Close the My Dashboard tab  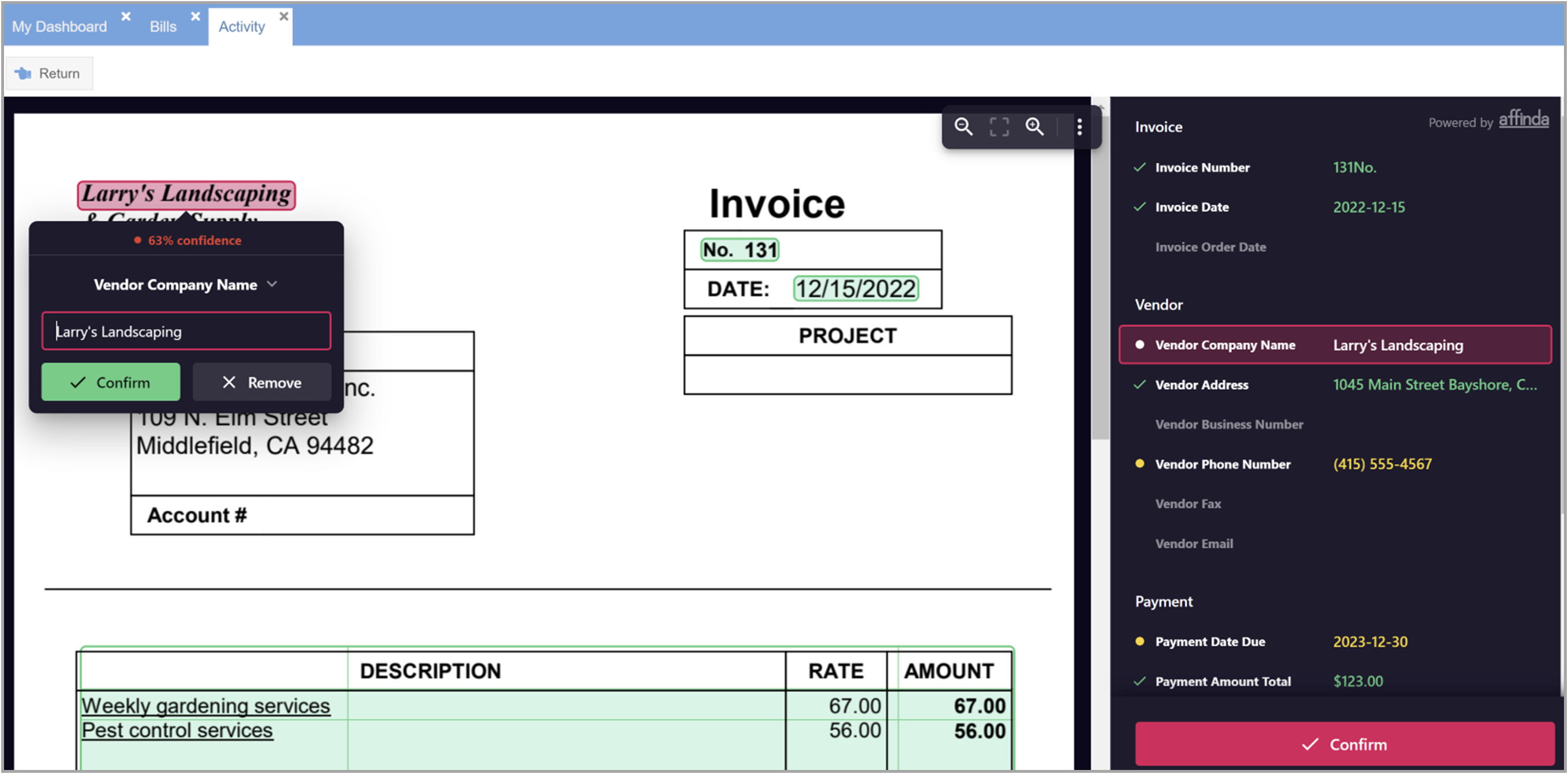pos(126,16)
